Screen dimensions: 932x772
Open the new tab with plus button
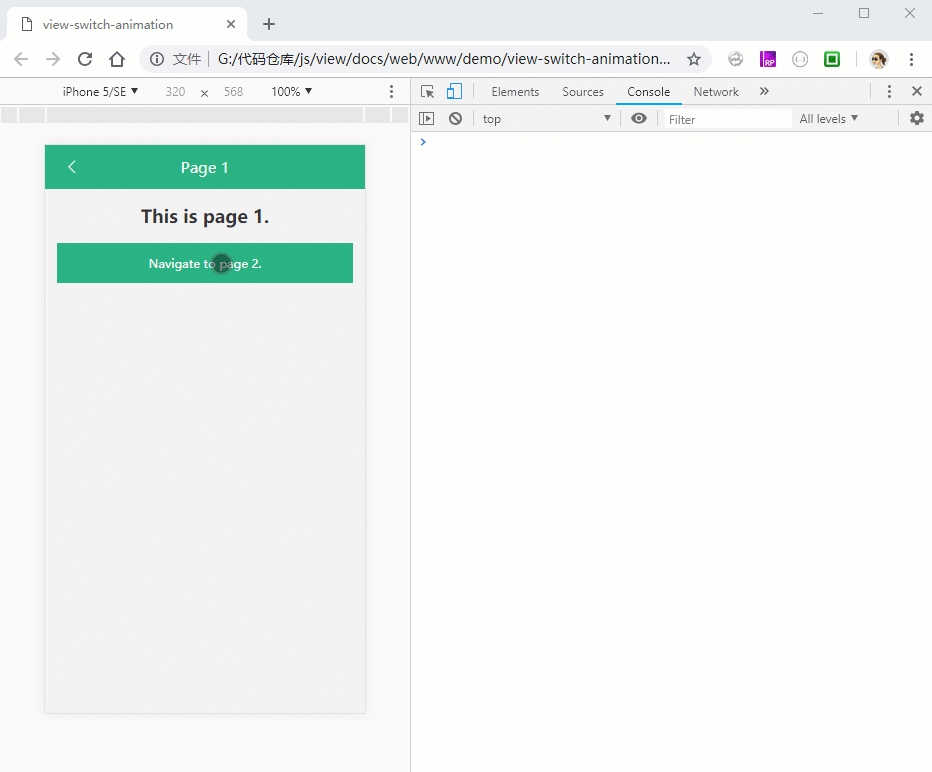click(269, 24)
